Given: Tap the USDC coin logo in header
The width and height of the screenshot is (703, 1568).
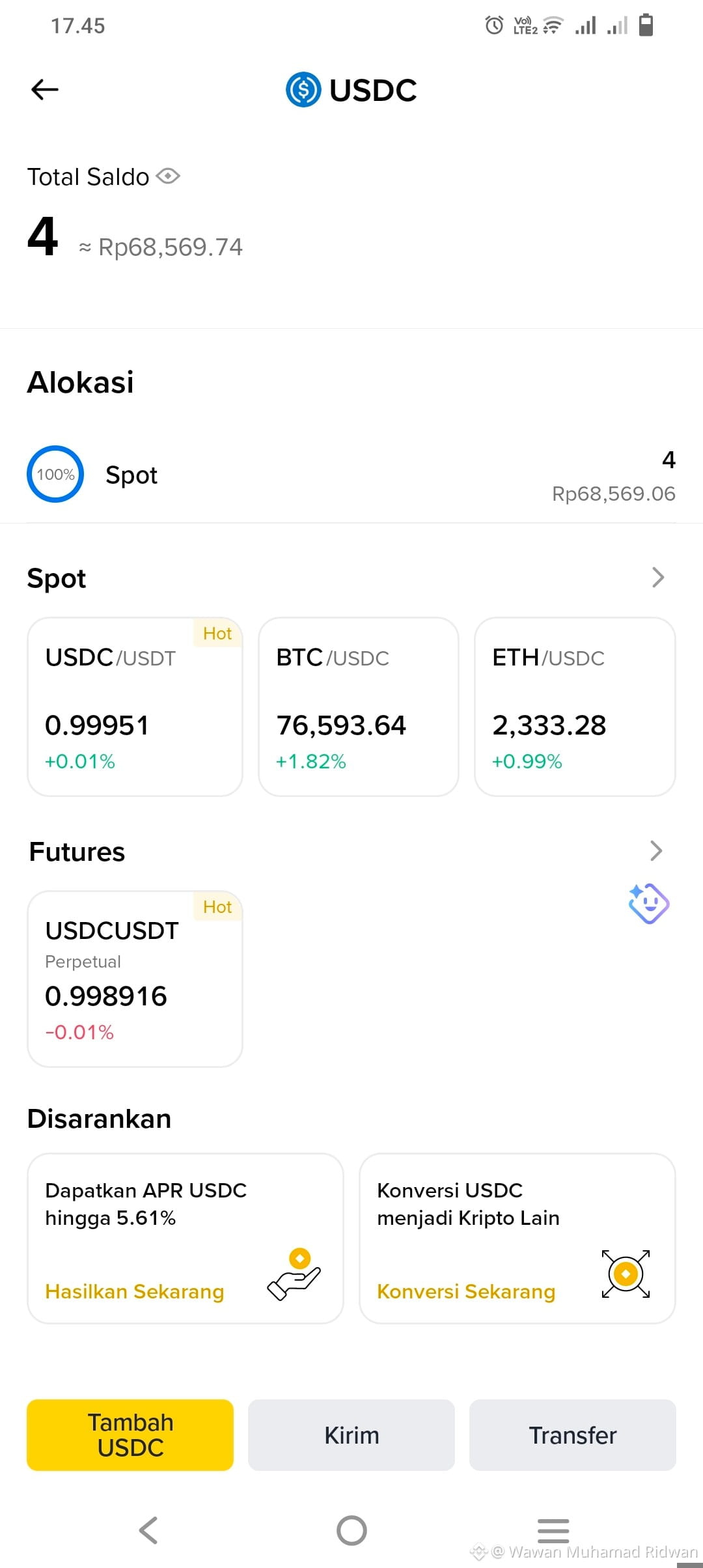Looking at the screenshot, I should tap(303, 90).
